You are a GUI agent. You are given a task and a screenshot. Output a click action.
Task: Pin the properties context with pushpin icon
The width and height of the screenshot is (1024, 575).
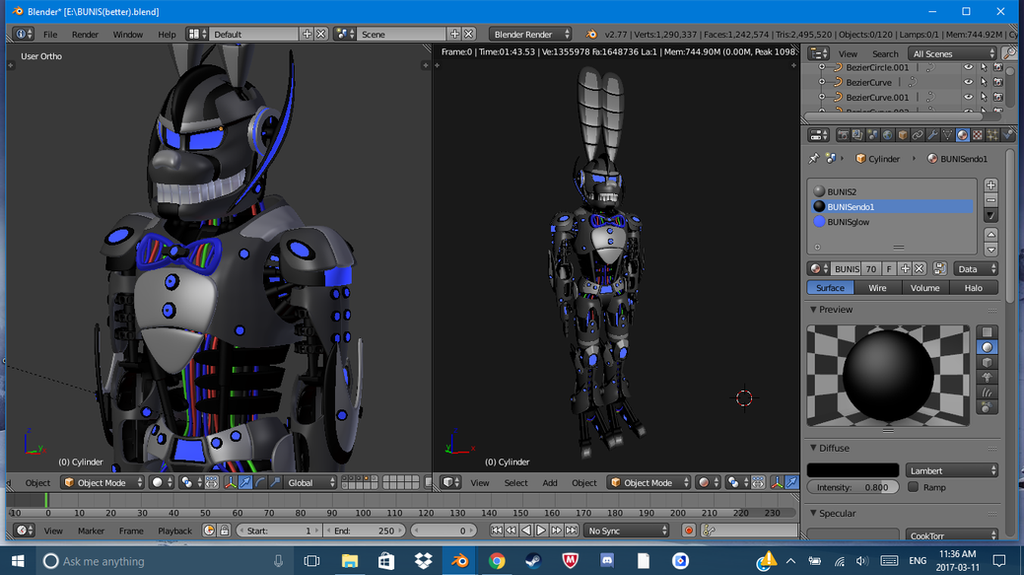point(814,158)
